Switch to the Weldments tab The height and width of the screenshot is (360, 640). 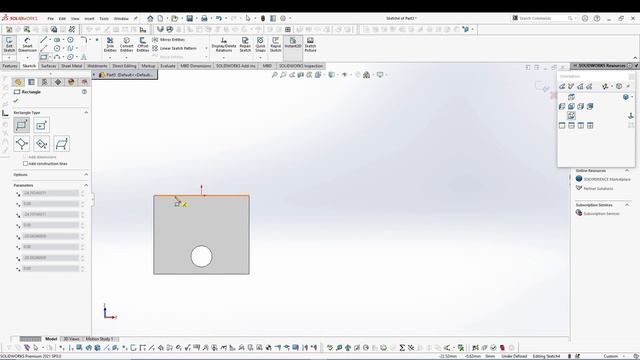coord(97,66)
